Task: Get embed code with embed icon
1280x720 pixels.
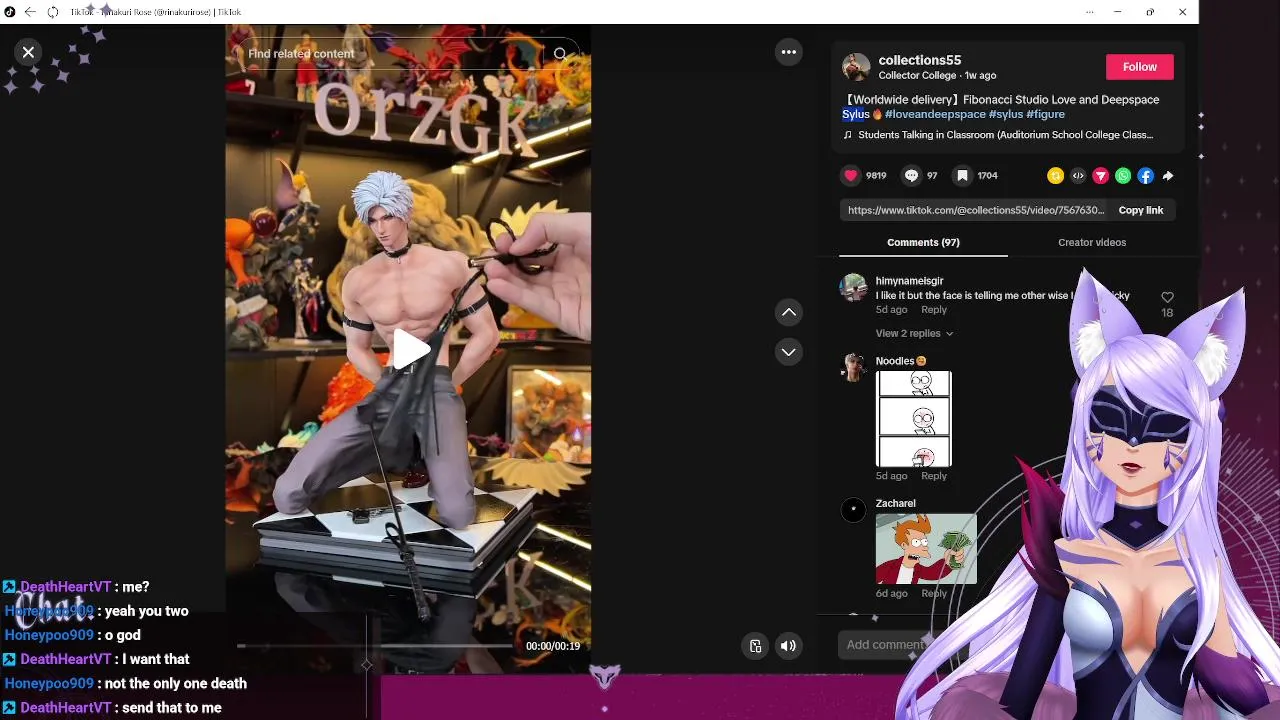Action: [1078, 176]
